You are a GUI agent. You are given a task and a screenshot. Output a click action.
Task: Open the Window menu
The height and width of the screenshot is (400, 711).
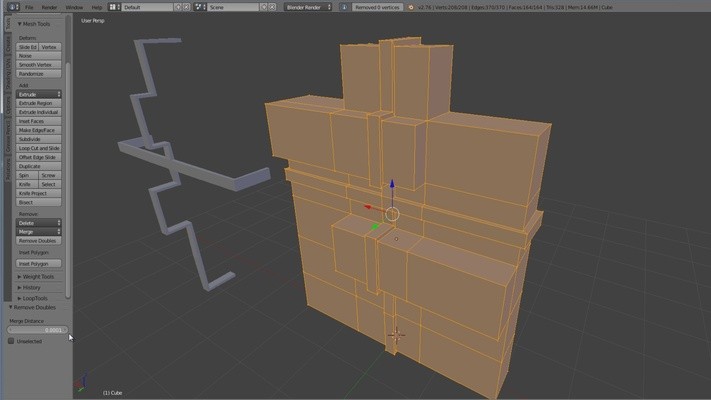(74, 7)
